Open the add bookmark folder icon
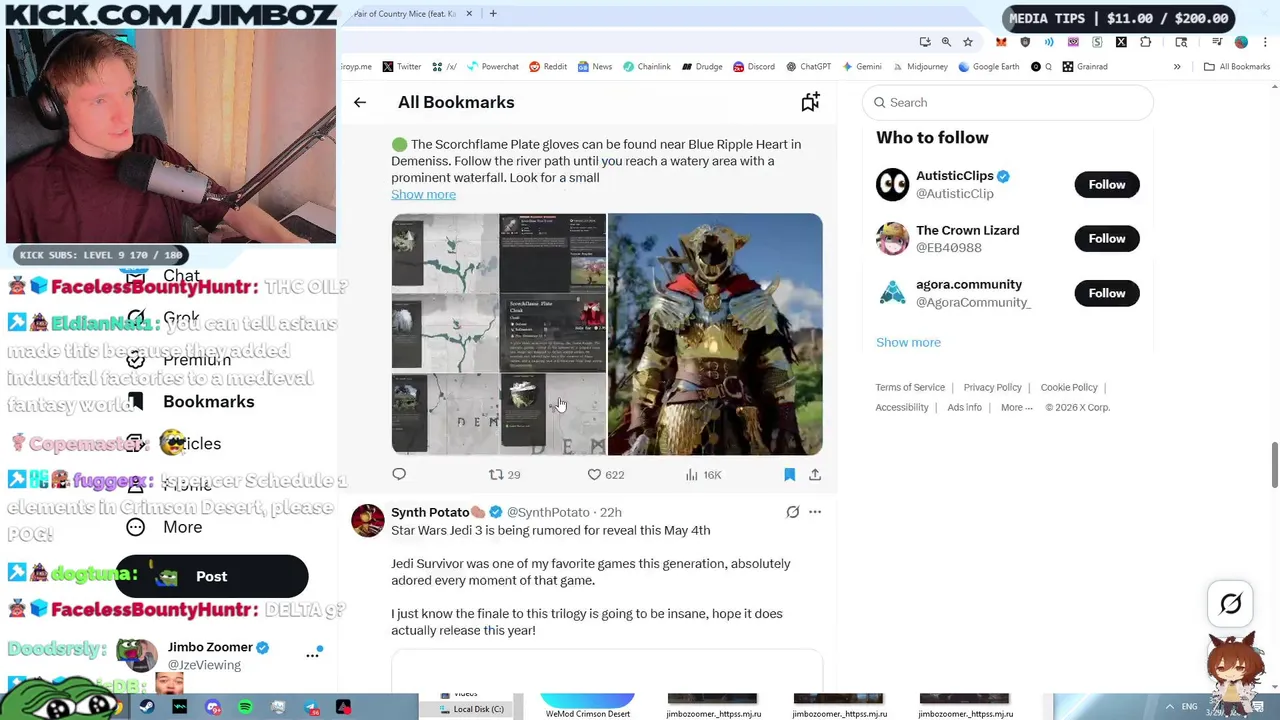Screen dimensions: 1280x720 pos(810,102)
